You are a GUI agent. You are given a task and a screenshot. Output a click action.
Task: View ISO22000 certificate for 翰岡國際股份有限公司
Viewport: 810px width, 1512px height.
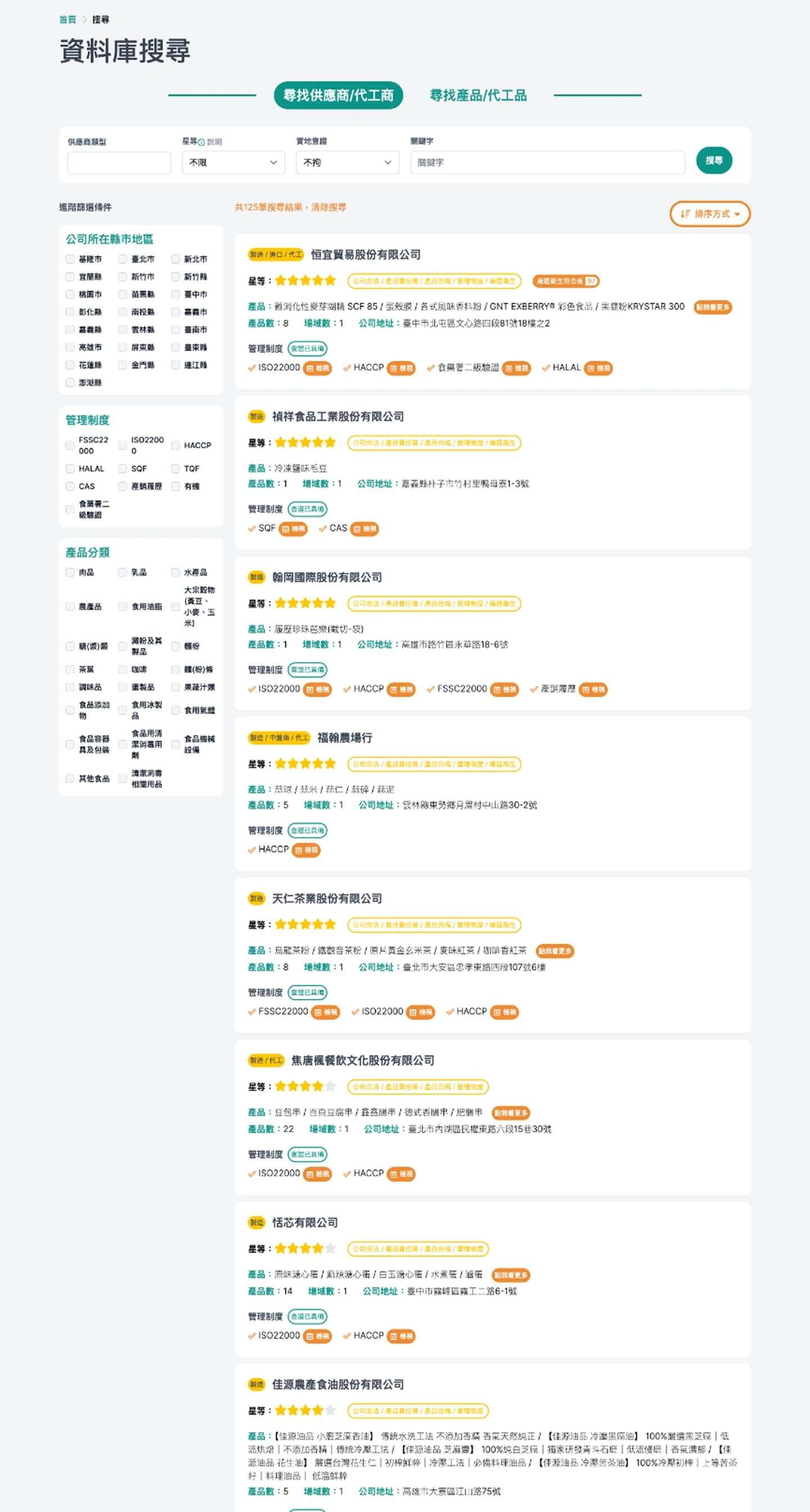317,690
